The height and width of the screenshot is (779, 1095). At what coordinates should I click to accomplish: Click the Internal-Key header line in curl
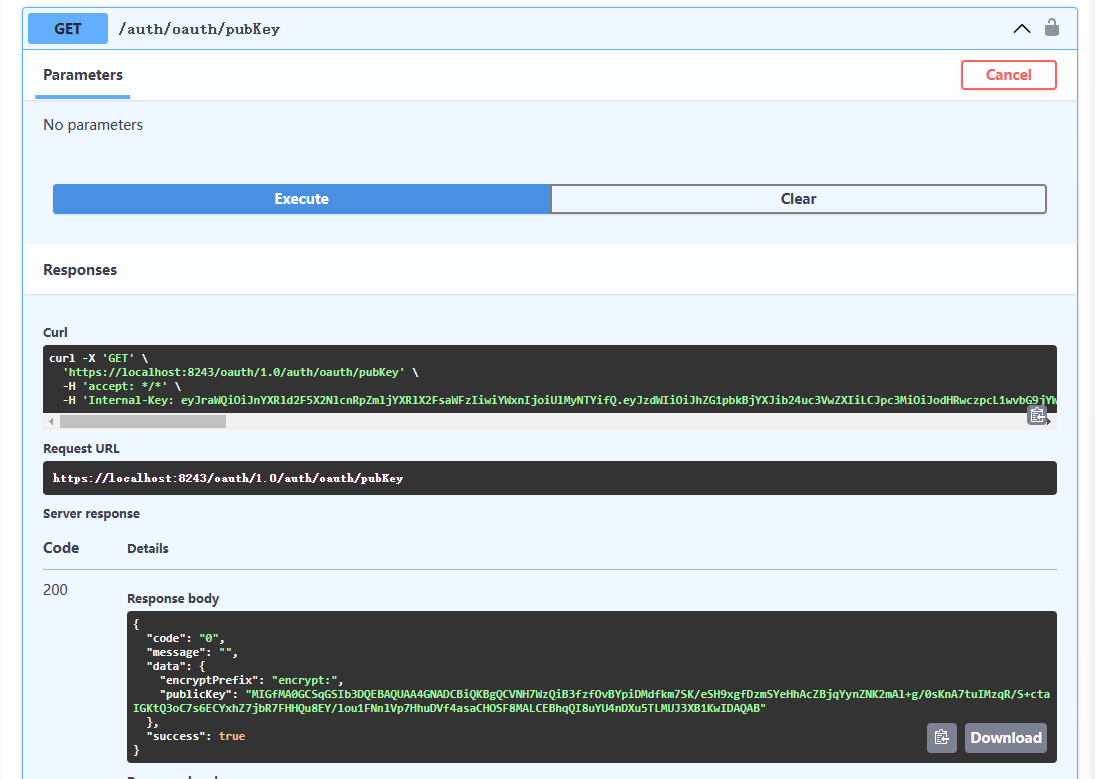click(559, 400)
